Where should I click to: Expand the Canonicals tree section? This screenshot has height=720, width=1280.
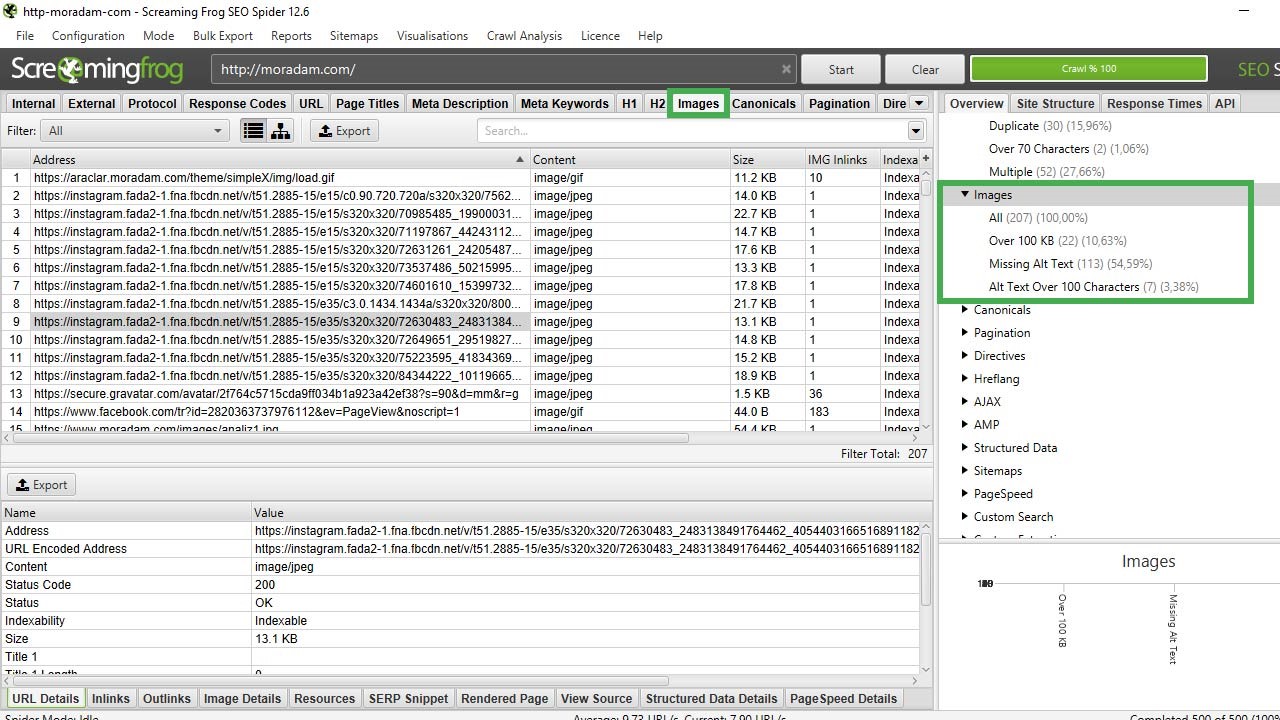click(965, 310)
